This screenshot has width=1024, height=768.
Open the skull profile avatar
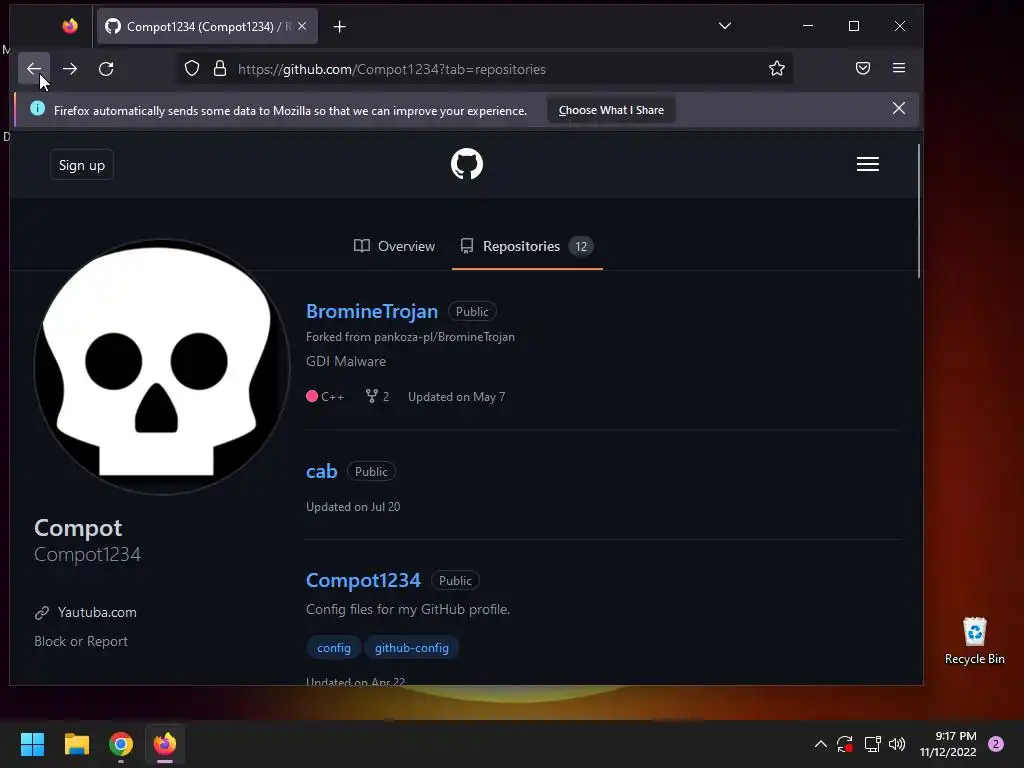[161, 366]
